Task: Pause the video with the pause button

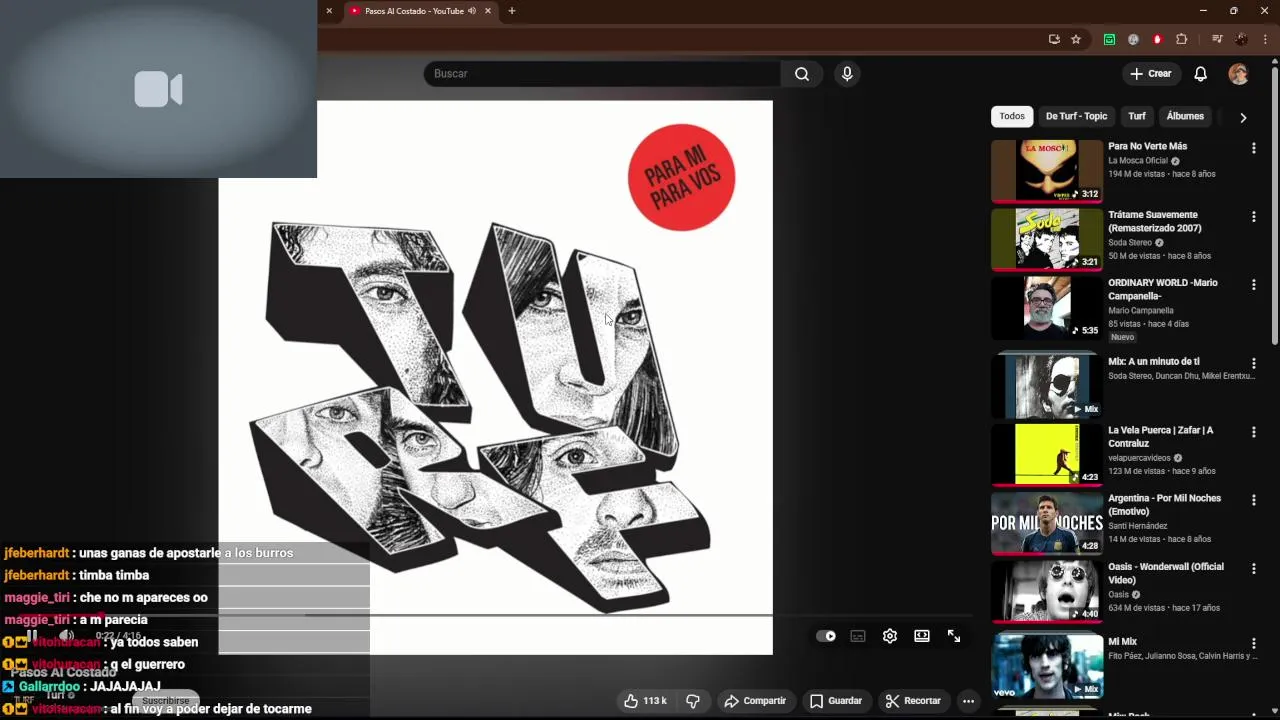Action: point(32,635)
